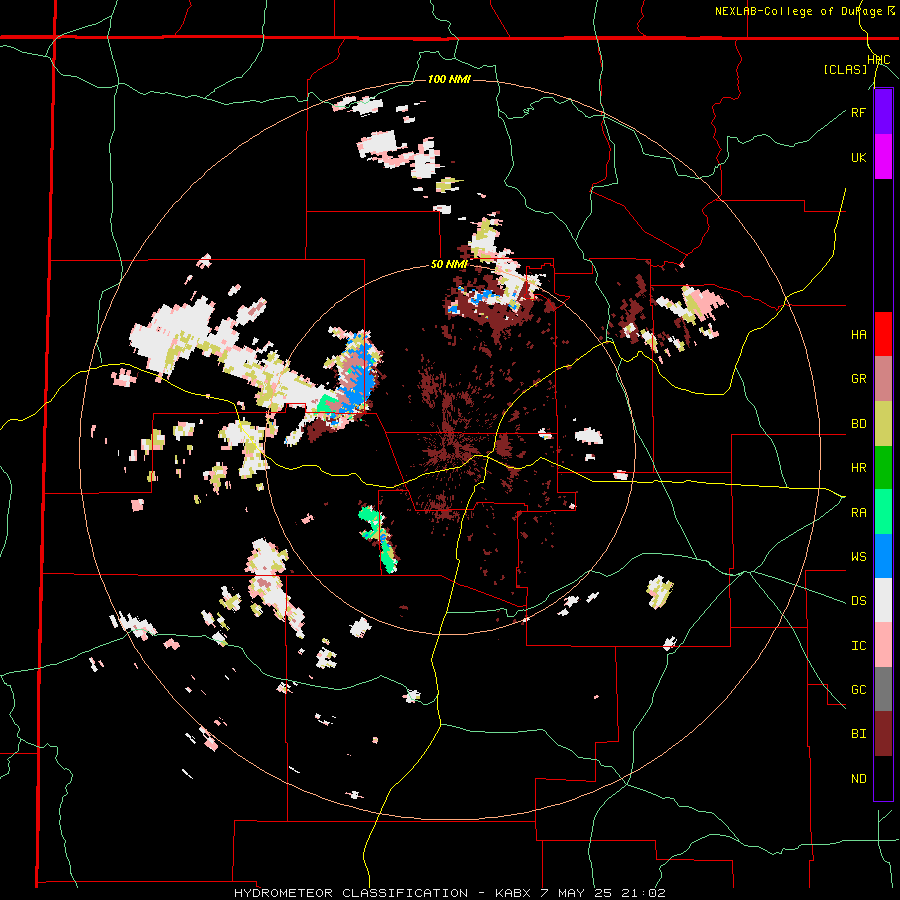Click the GC legend label
Viewport: 900px width, 900px height.
tap(858, 690)
